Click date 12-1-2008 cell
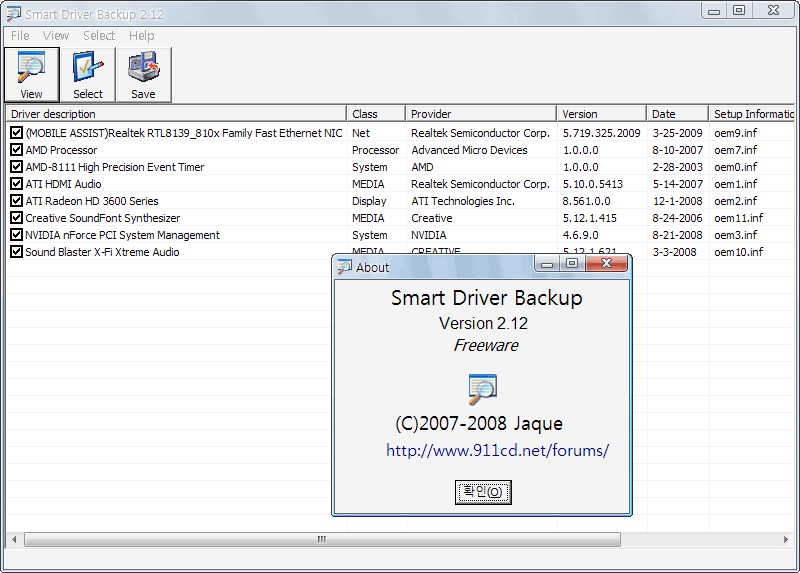The height and width of the screenshot is (573, 800). (678, 201)
